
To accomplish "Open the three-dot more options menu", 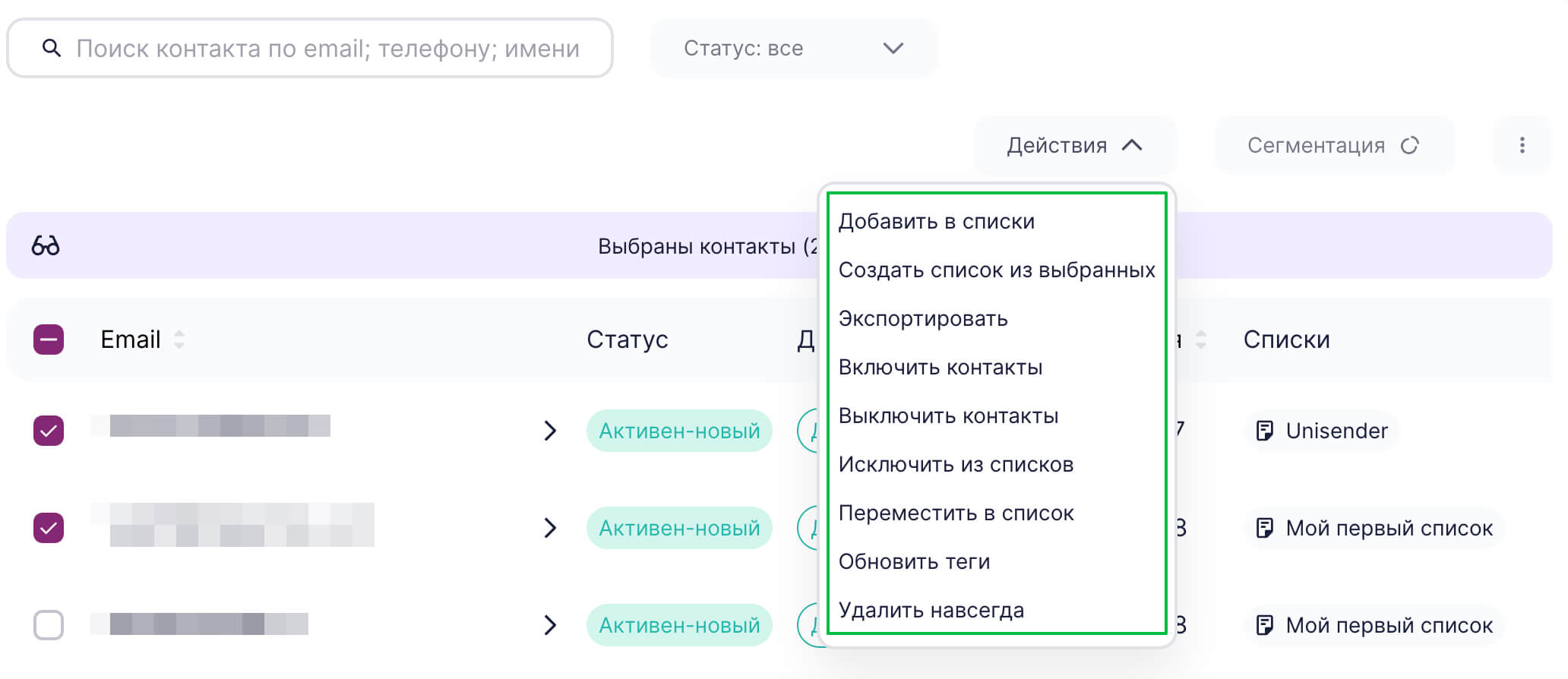I will (x=1522, y=145).
